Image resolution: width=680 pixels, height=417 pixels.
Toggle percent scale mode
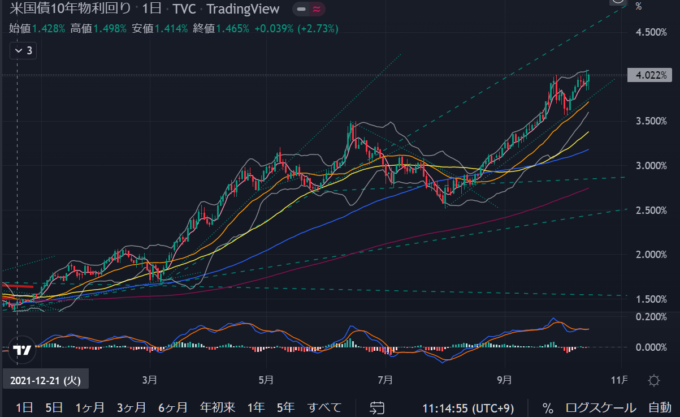(x=548, y=408)
